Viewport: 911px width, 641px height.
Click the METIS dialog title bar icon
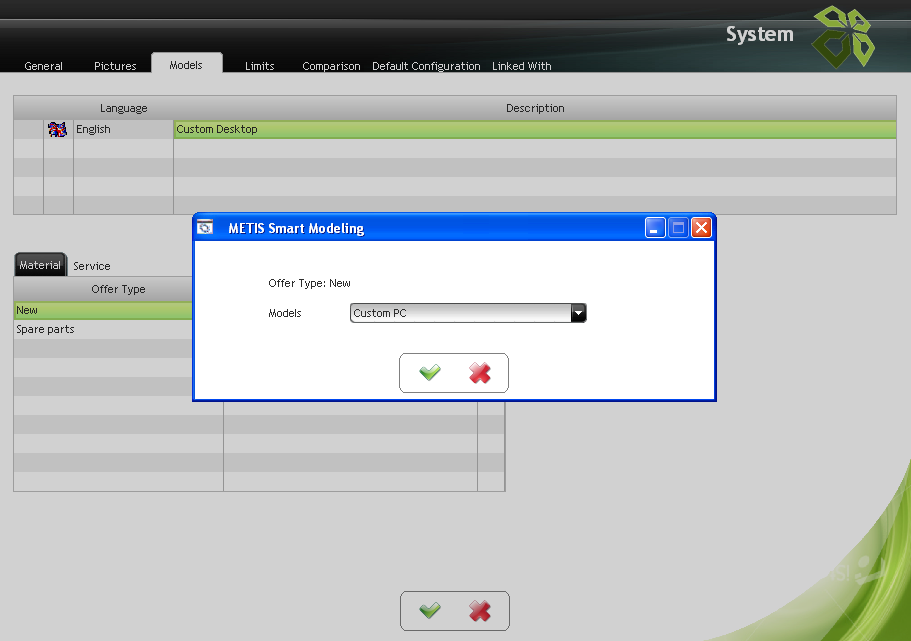point(206,228)
